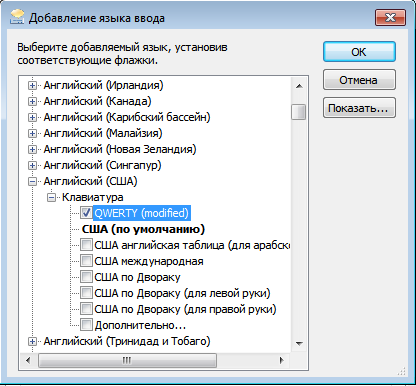Viewport: 416px width, 386px height.
Task: Select Английский (Малайзия) label
Action: tap(103, 133)
